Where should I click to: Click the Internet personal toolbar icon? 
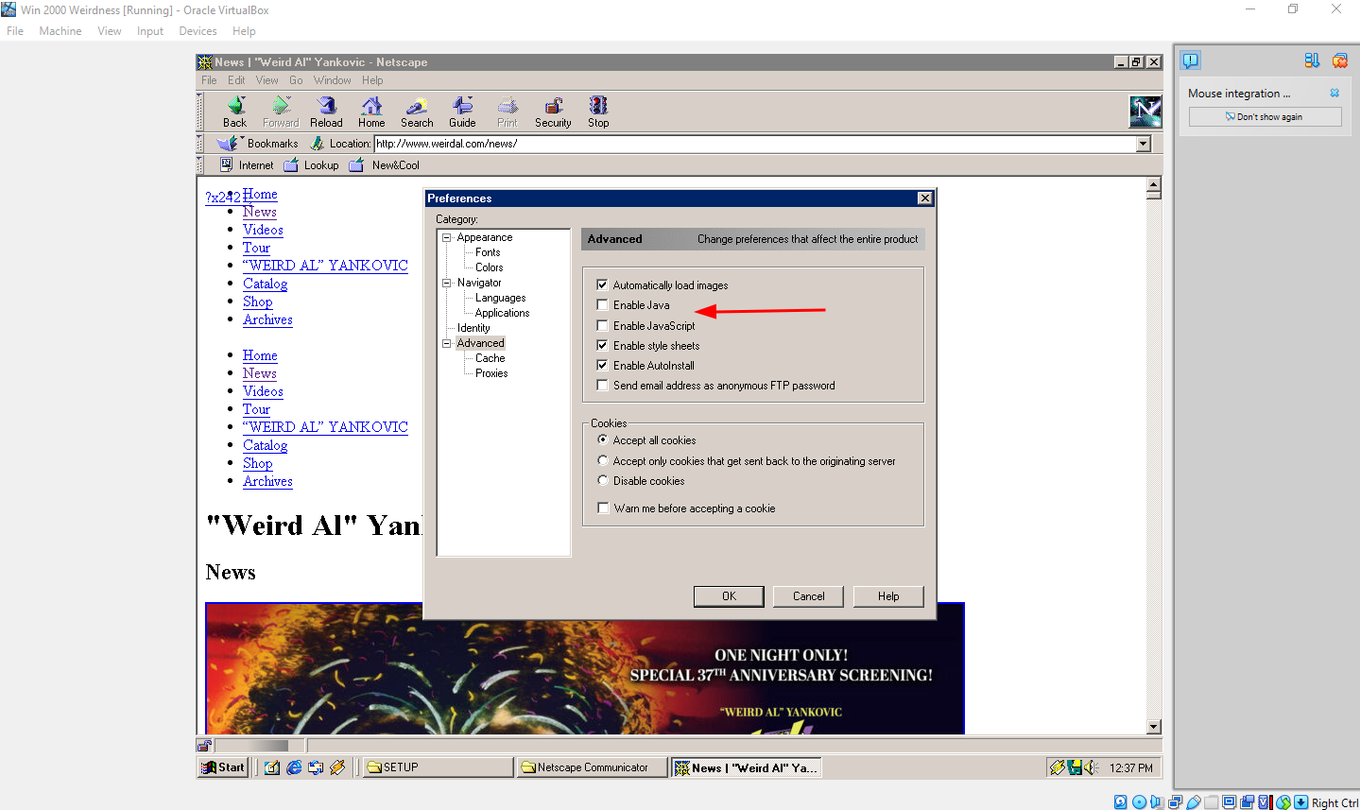pyautogui.click(x=227, y=165)
